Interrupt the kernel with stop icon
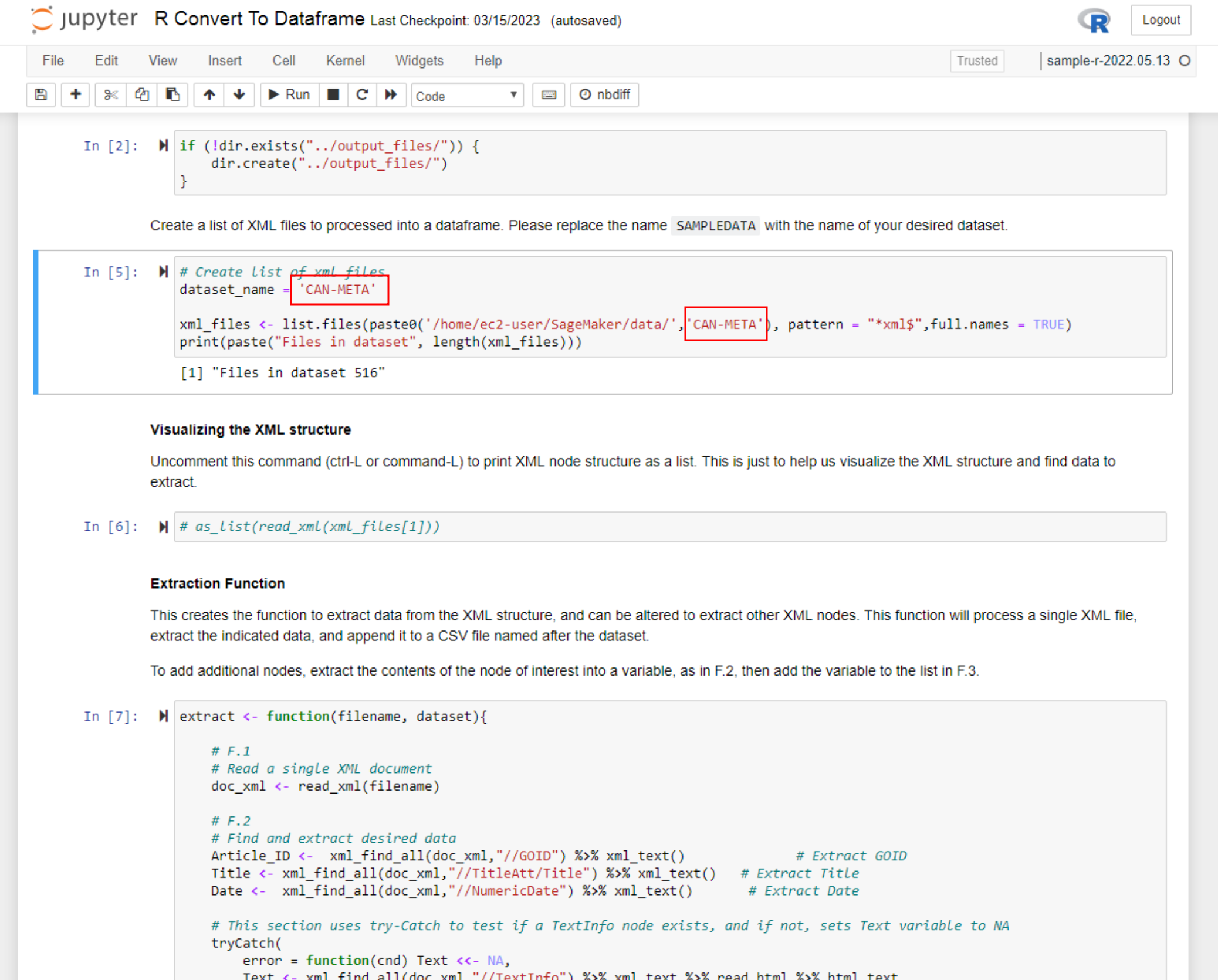This screenshot has width=1218, height=980. [333, 94]
